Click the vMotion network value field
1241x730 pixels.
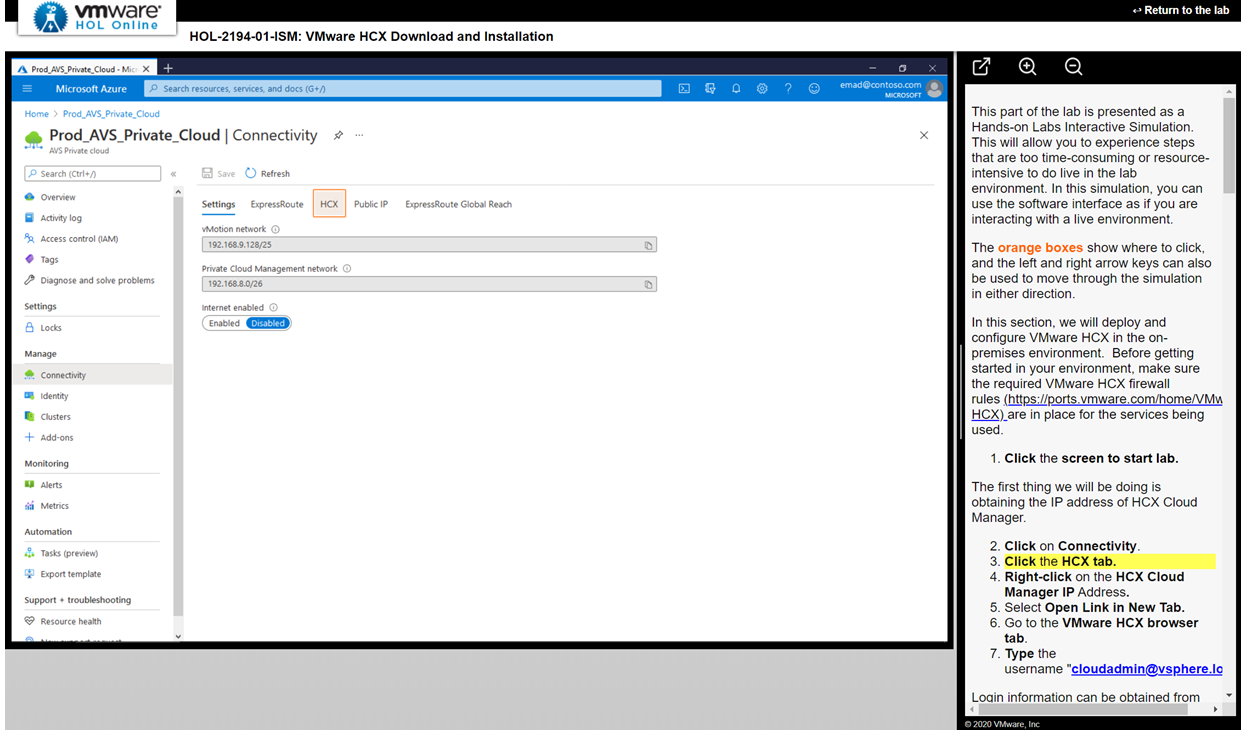(429, 245)
